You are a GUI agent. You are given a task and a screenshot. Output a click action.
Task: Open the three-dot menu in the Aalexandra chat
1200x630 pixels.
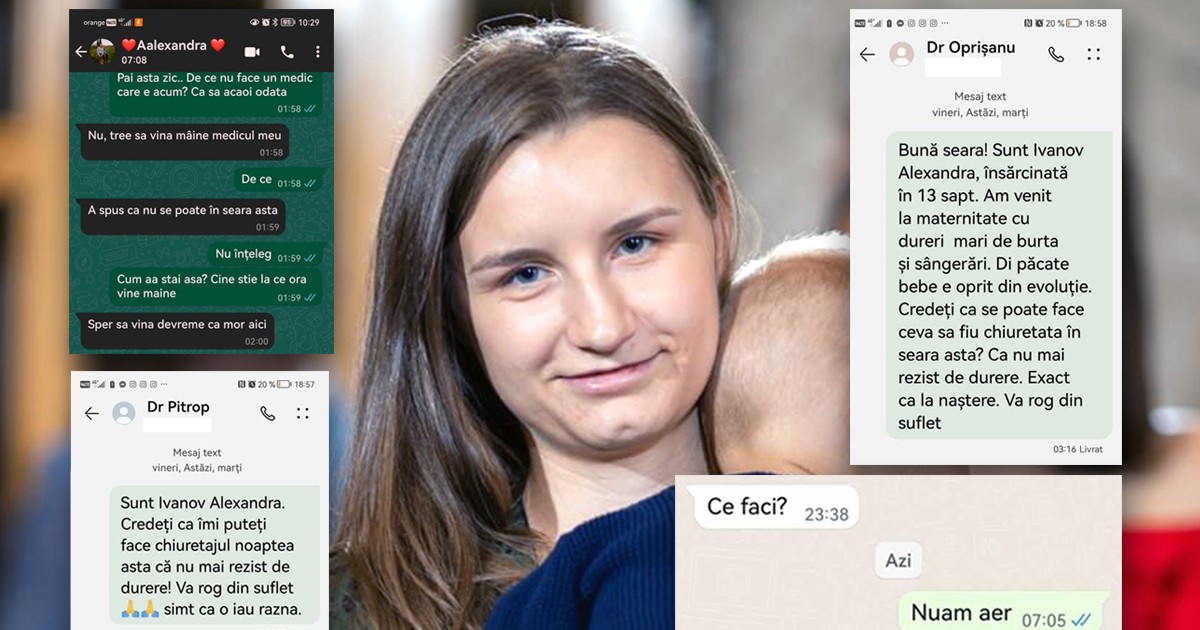(x=318, y=52)
